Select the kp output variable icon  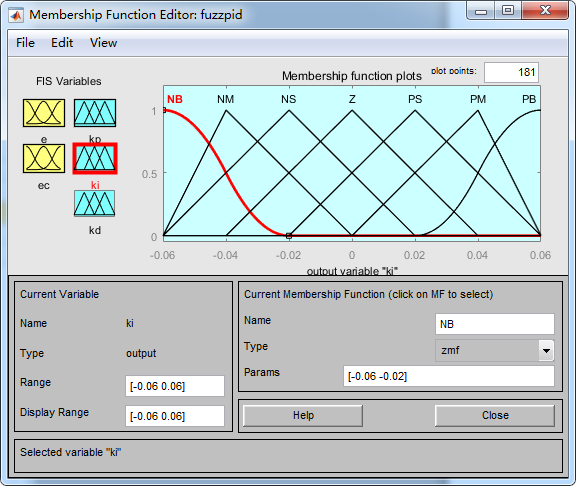95,113
